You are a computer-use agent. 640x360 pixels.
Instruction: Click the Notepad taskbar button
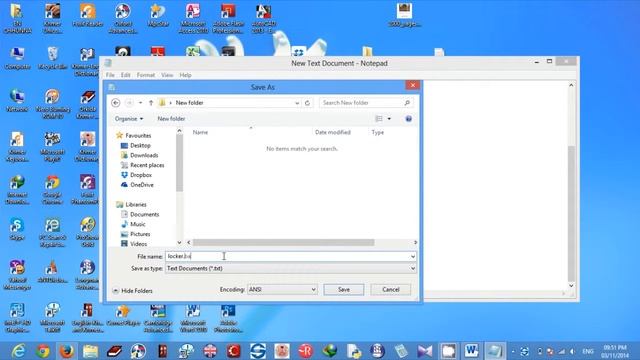tap(495, 351)
